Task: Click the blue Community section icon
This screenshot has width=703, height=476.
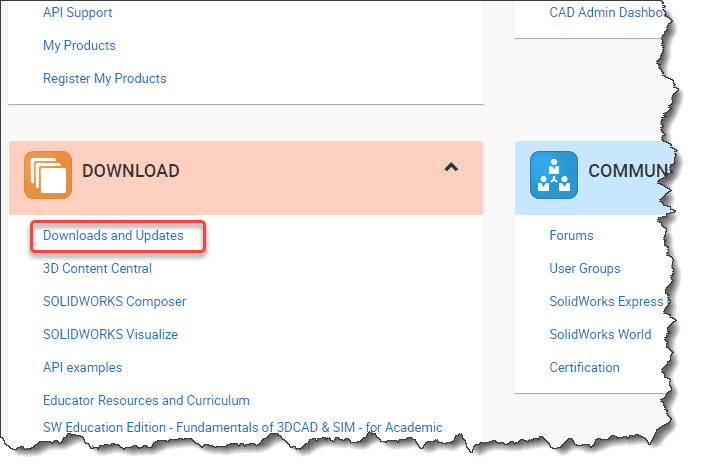Action: click(x=554, y=175)
